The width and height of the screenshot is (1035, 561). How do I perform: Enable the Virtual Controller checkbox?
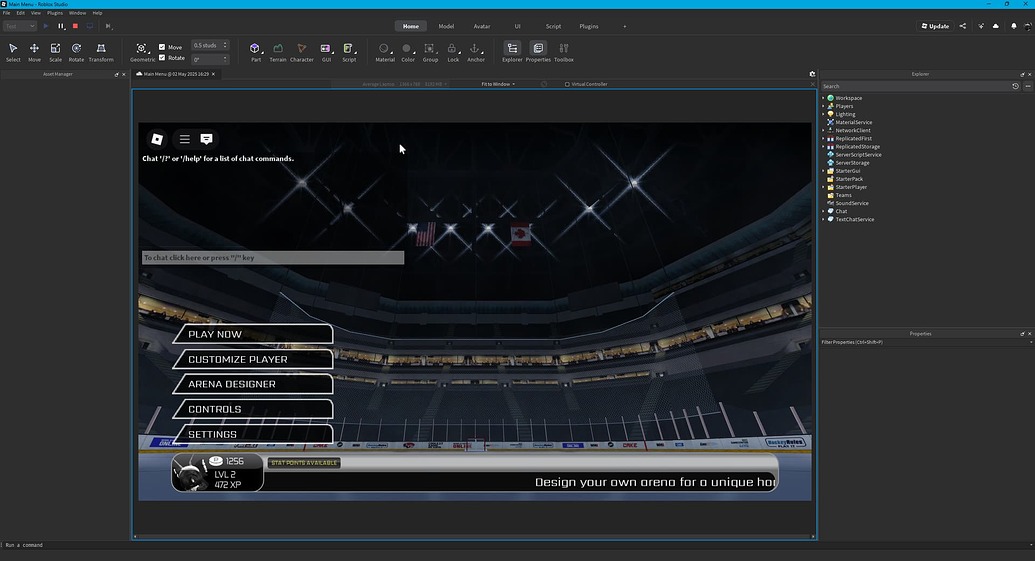pos(567,84)
